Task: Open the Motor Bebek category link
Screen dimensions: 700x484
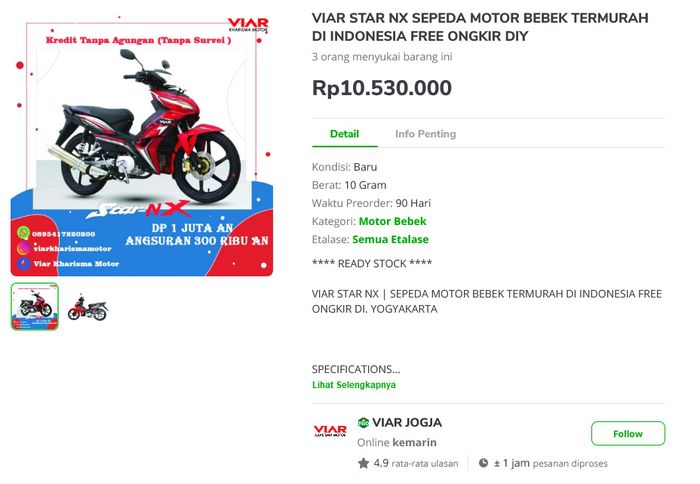Action: point(392,221)
